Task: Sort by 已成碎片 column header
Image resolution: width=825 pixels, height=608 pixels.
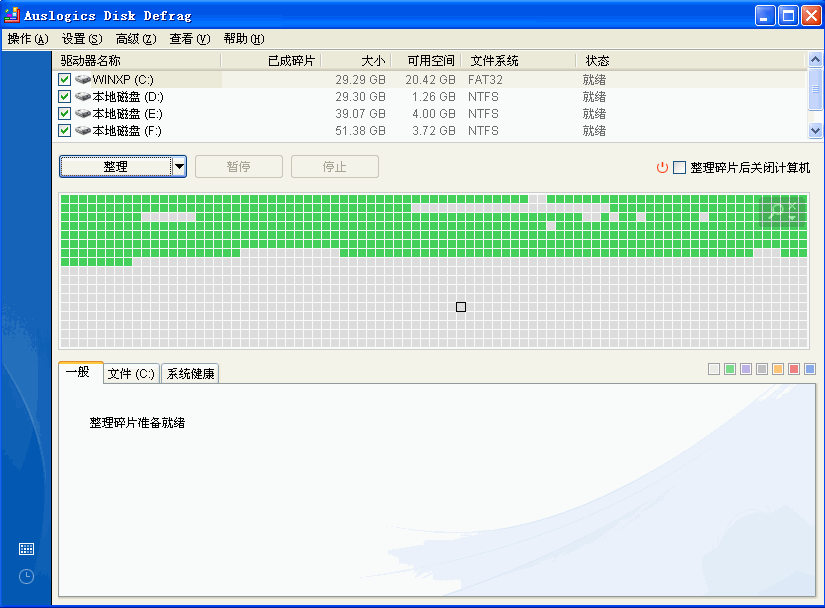Action: point(271,61)
